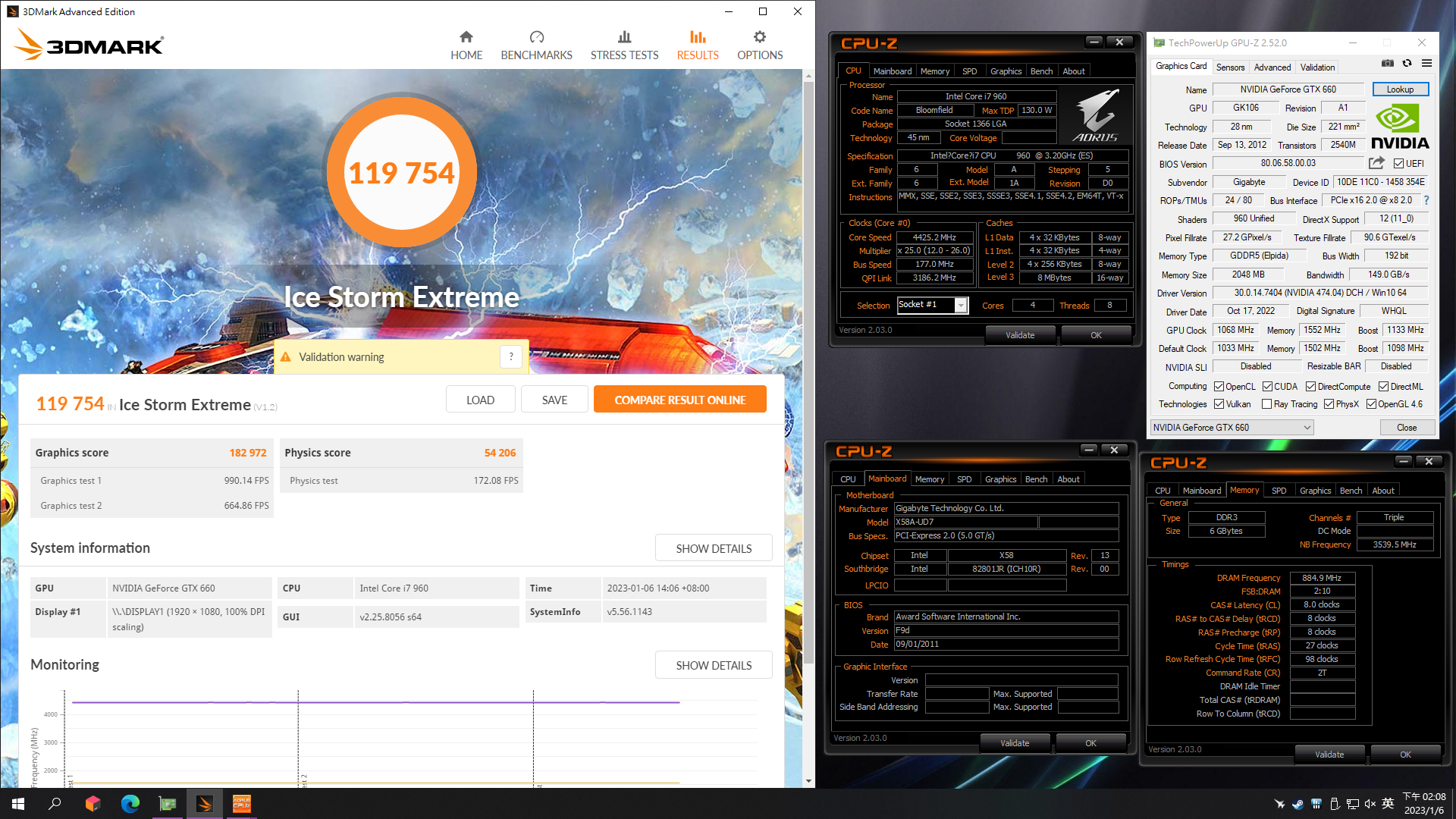Open Mainboard tab in top CPU-Z window
Viewport: 1456px width, 819px height.
892,71
